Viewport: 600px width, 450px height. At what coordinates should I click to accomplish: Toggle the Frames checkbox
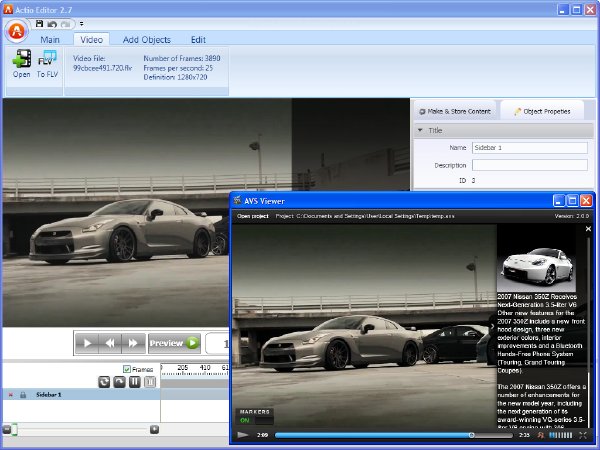point(127,369)
